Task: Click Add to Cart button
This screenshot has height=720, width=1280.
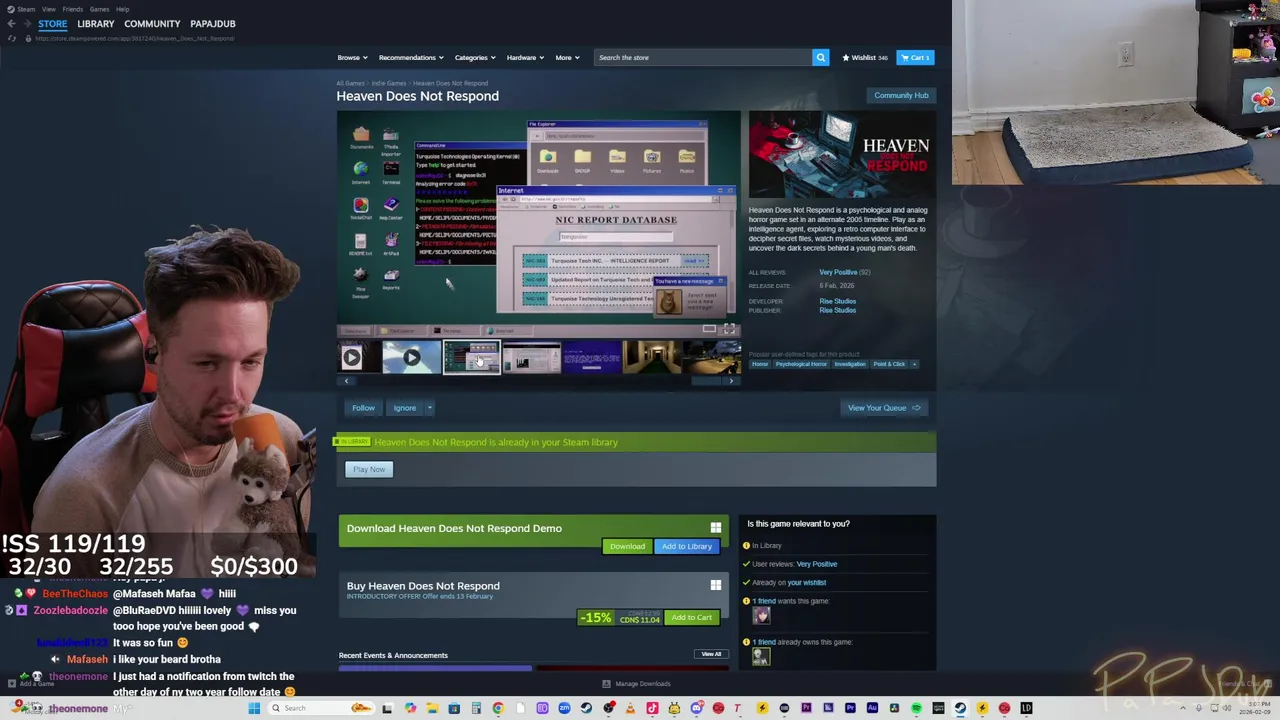Action: point(691,617)
